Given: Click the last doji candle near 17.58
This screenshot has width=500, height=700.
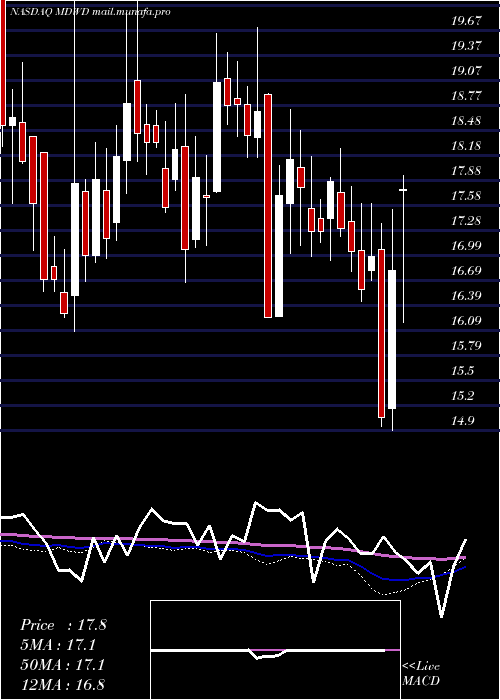Looking at the screenshot, I should (x=404, y=190).
